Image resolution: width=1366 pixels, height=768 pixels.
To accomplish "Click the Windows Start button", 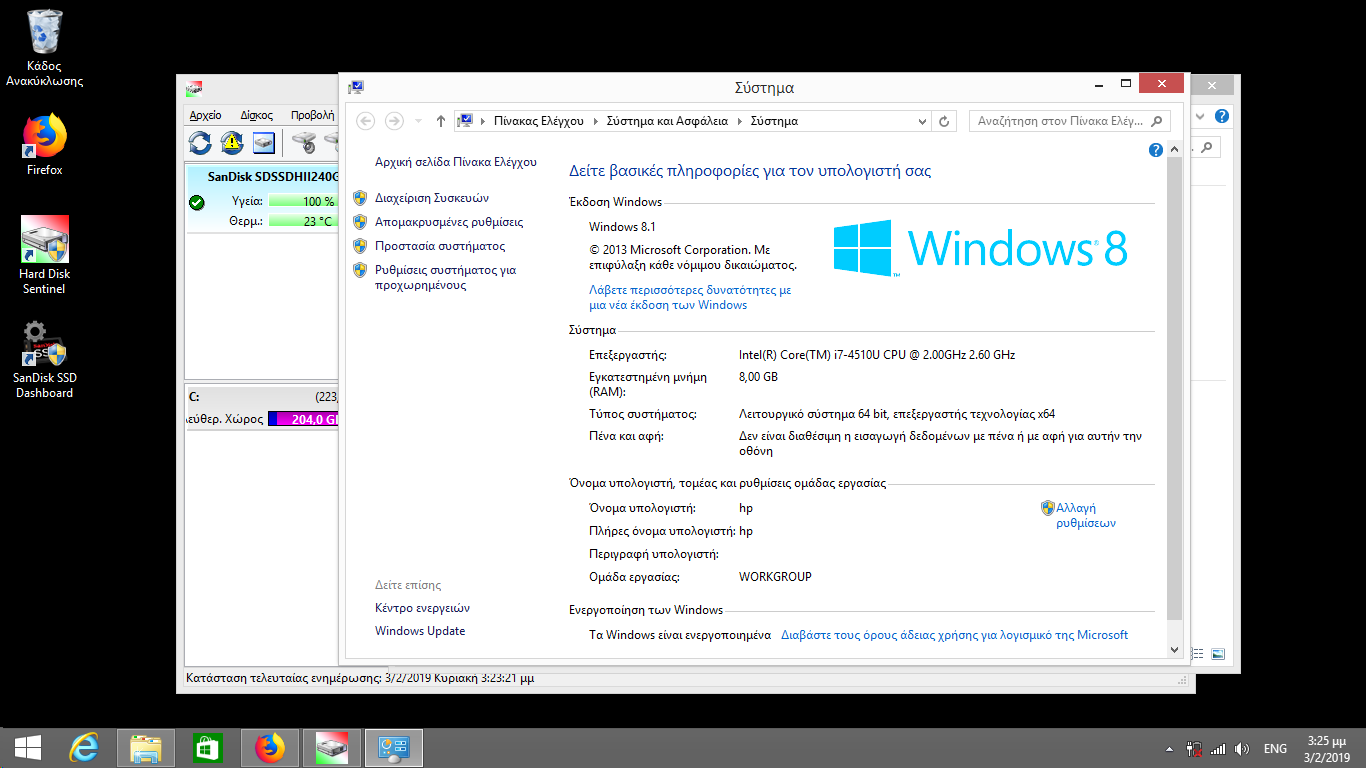I will pyautogui.click(x=28, y=747).
